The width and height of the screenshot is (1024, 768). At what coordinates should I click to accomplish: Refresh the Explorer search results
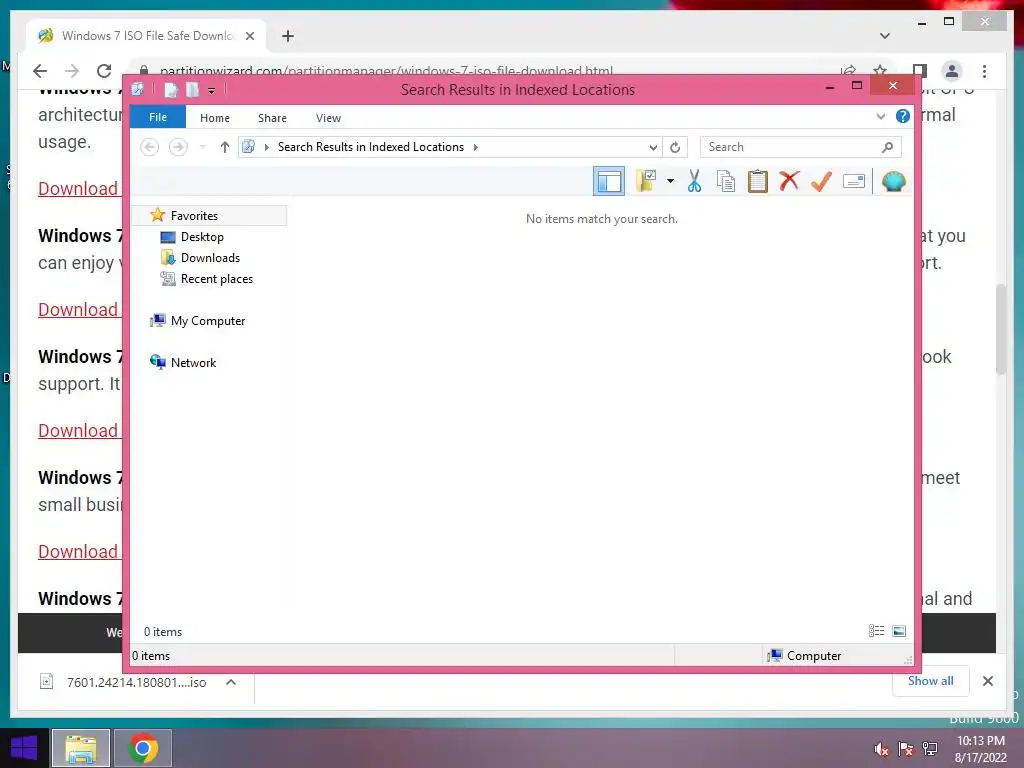coord(675,147)
